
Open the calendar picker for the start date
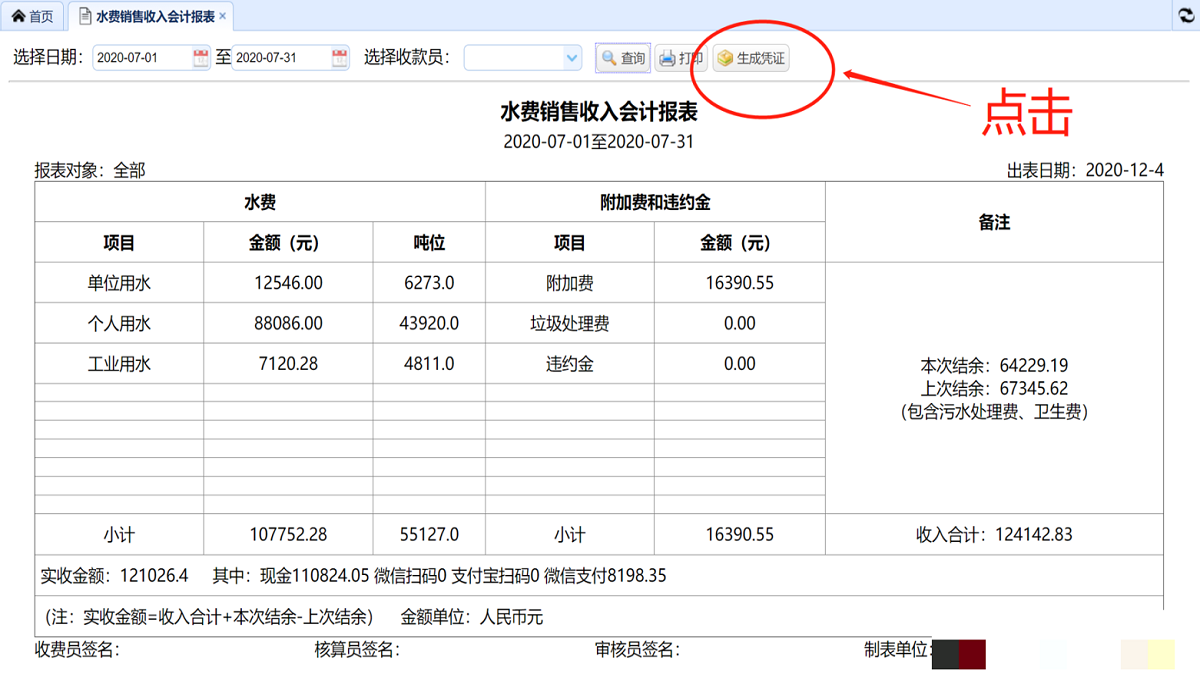click(x=199, y=57)
